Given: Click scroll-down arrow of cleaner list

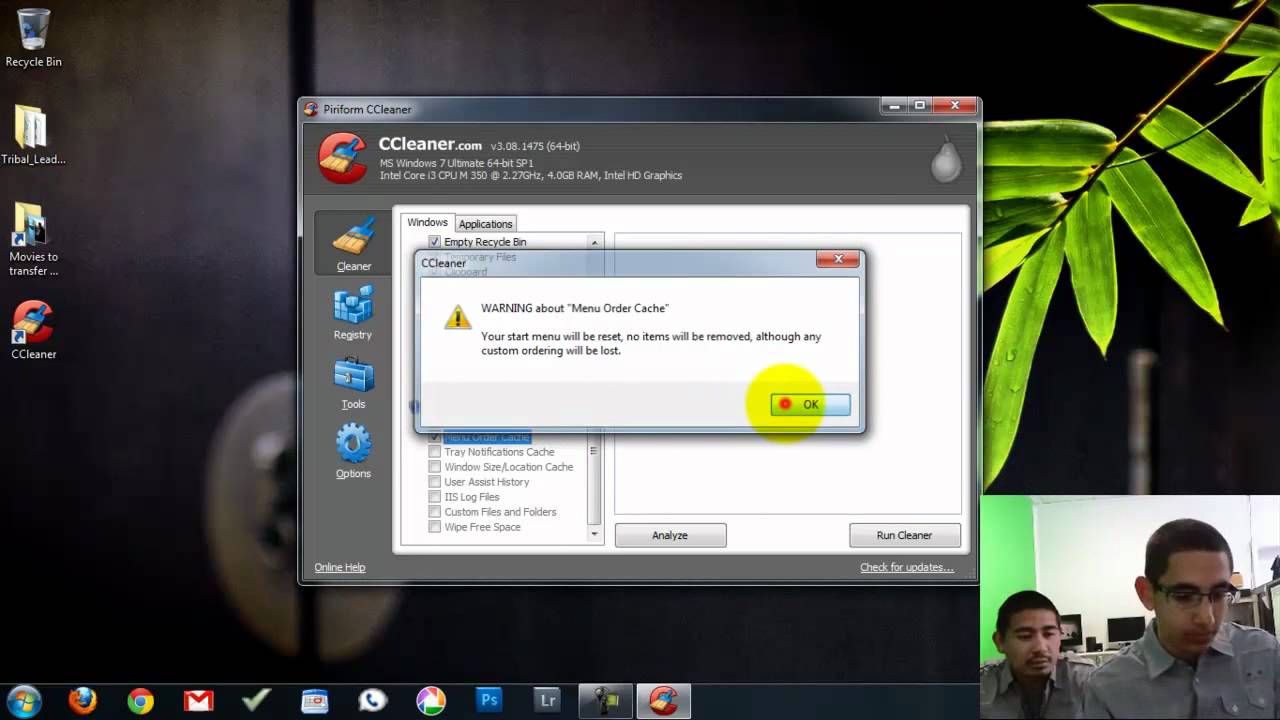Looking at the screenshot, I should pos(594,534).
